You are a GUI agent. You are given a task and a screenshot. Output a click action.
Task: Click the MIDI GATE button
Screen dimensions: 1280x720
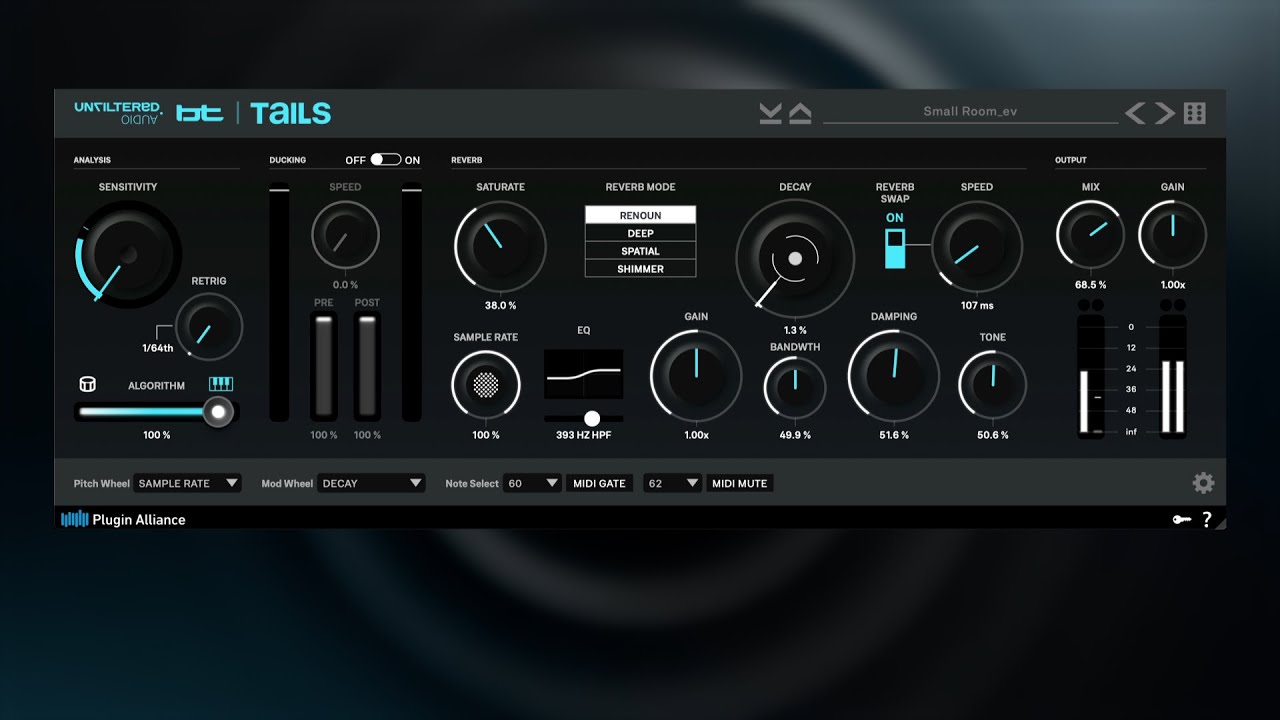tap(599, 483)
